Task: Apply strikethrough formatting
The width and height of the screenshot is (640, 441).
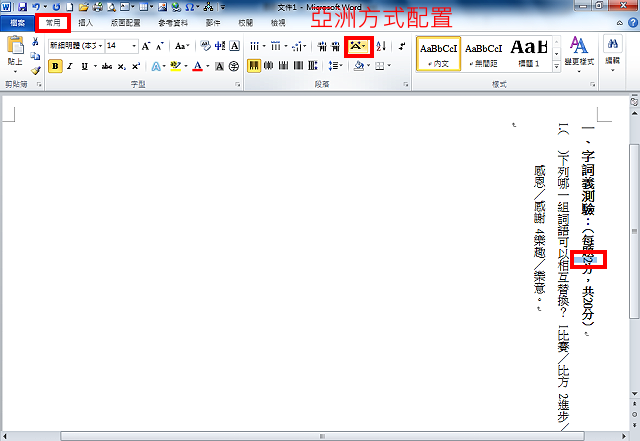Action: coord(107,66)
